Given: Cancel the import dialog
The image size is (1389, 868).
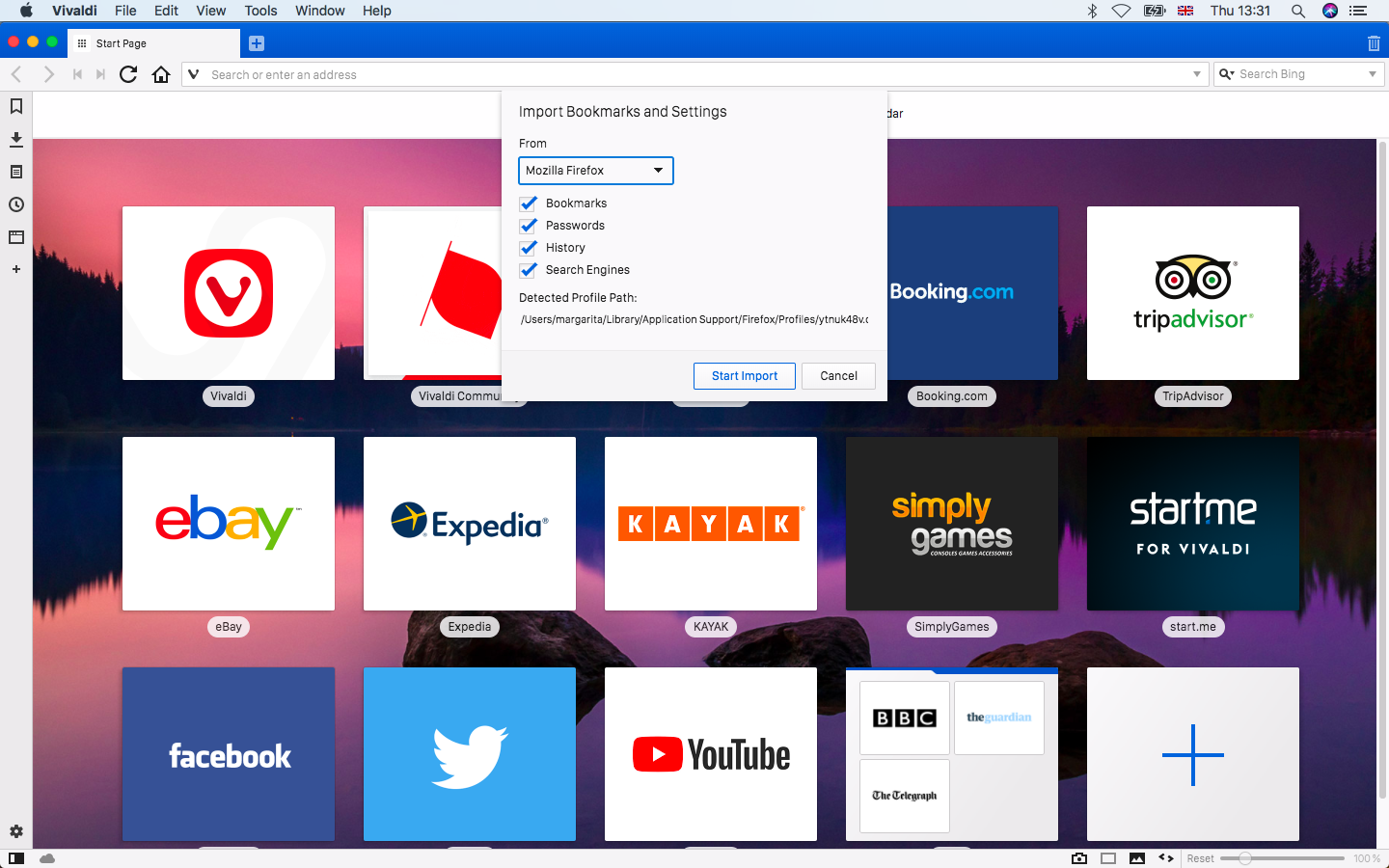Looking at the screenshot, I should [x=838, y=376].
